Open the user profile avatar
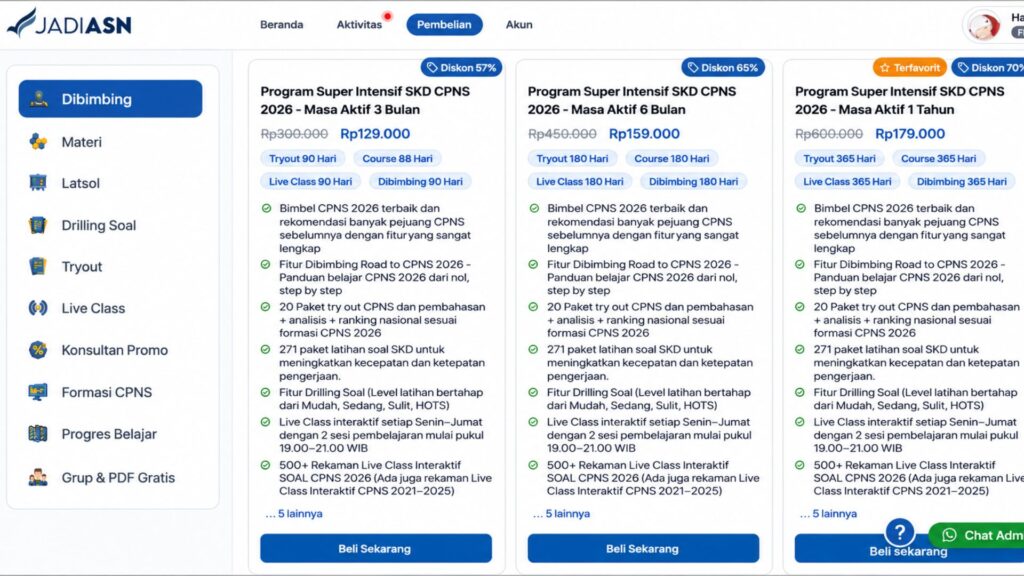 [x=984, y=25]
